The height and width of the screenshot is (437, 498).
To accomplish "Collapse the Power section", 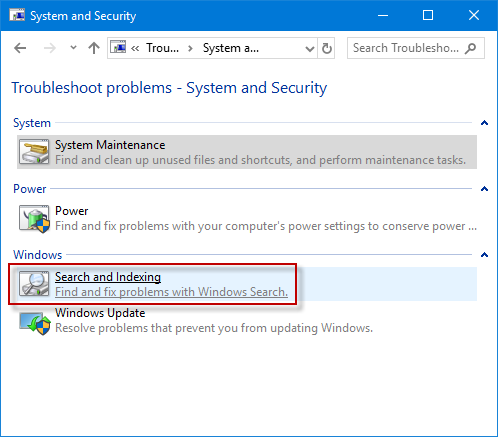I will [484, 189].
